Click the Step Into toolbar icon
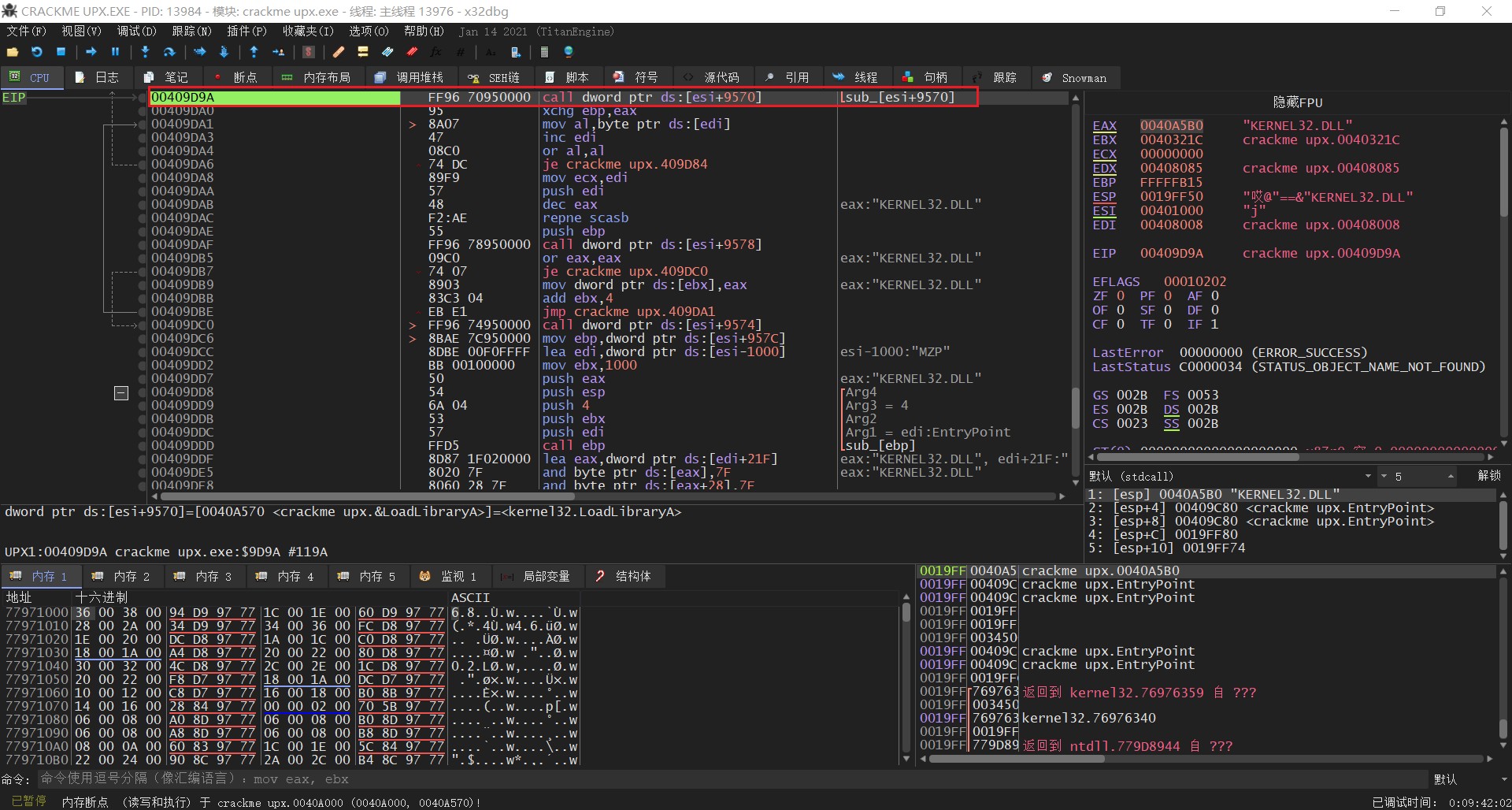The image size is (1512, 810). [x=145, y=52]
